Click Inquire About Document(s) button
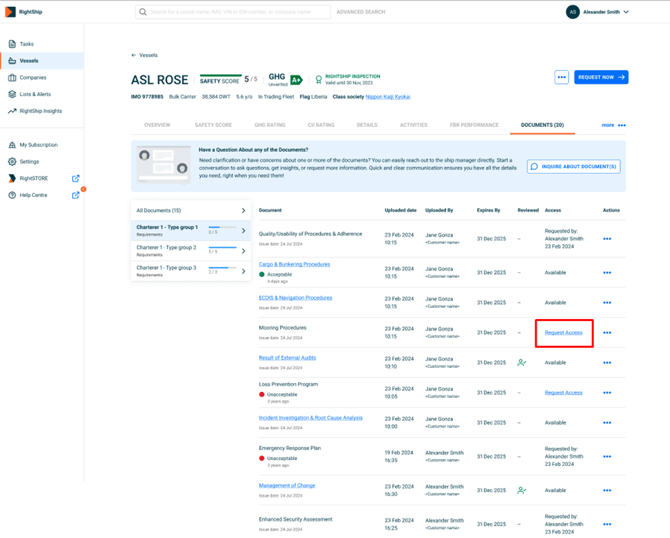The image size is (670, 538). (574, 167)
